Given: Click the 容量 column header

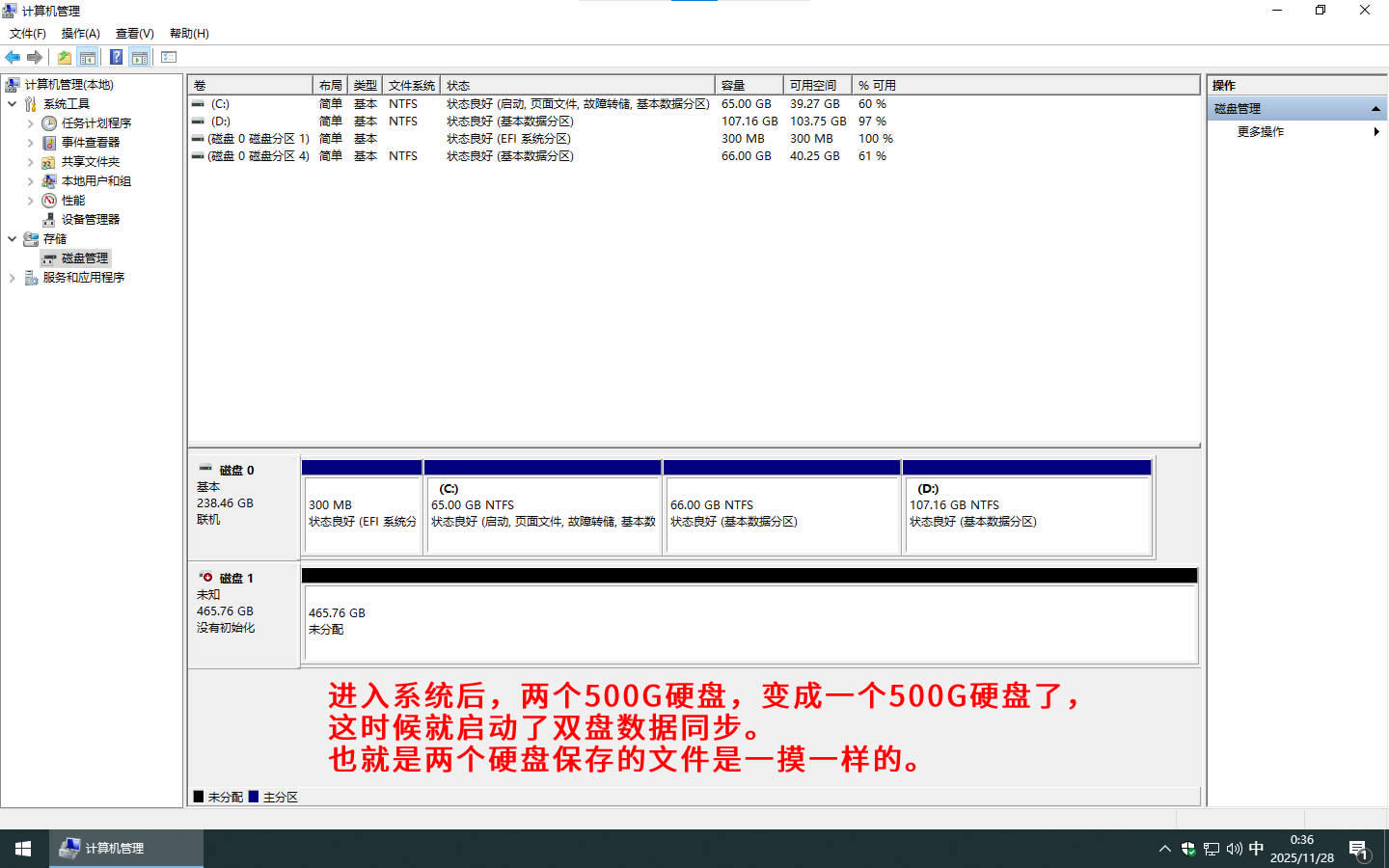Looking at the screenshot, I should point(748,85).
